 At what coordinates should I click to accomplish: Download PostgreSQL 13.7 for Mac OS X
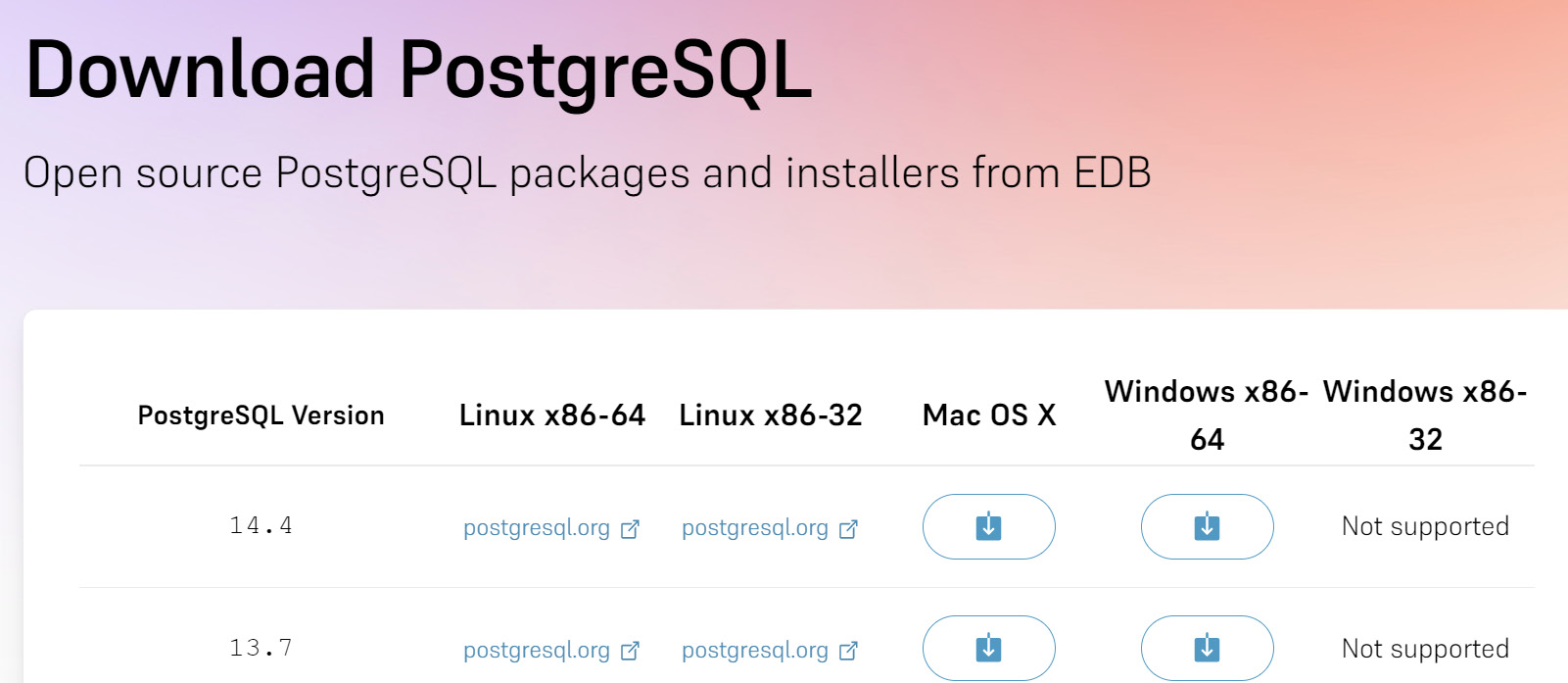coord(988,648)
